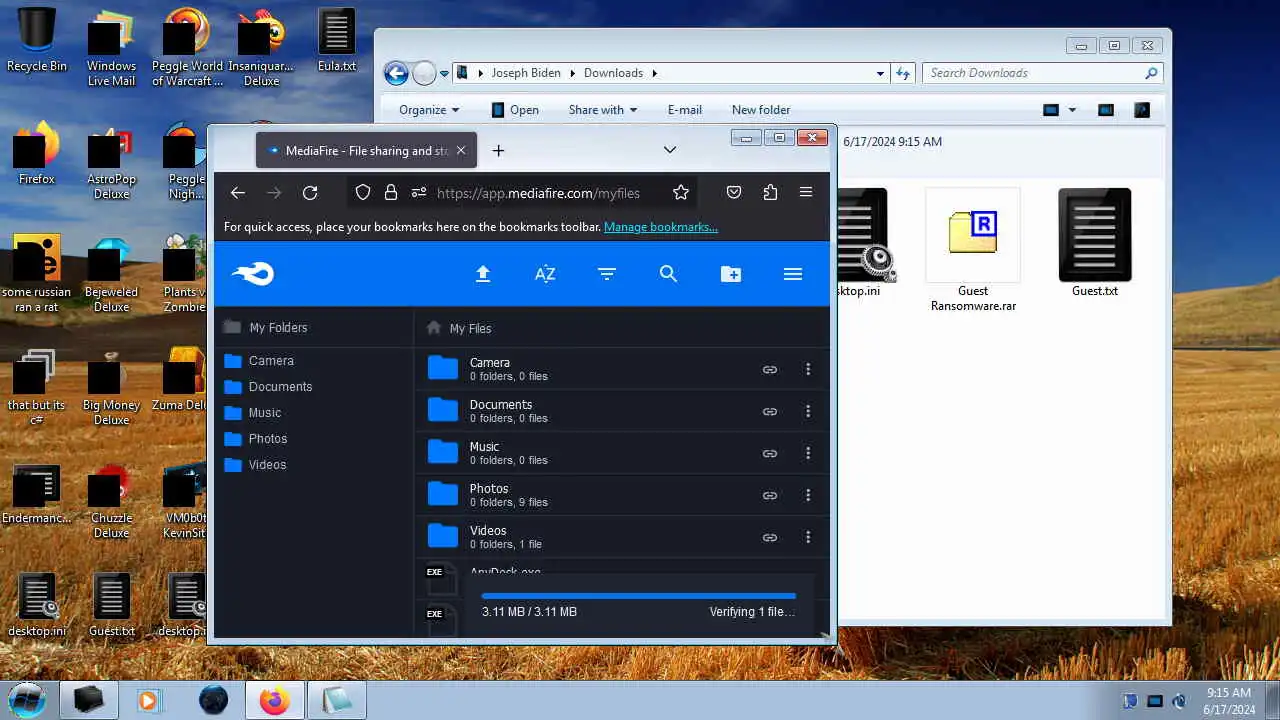Open the Videos folder row in file list
The image size is (1280, 720).
pyautogui.click(x=621, y=537)
